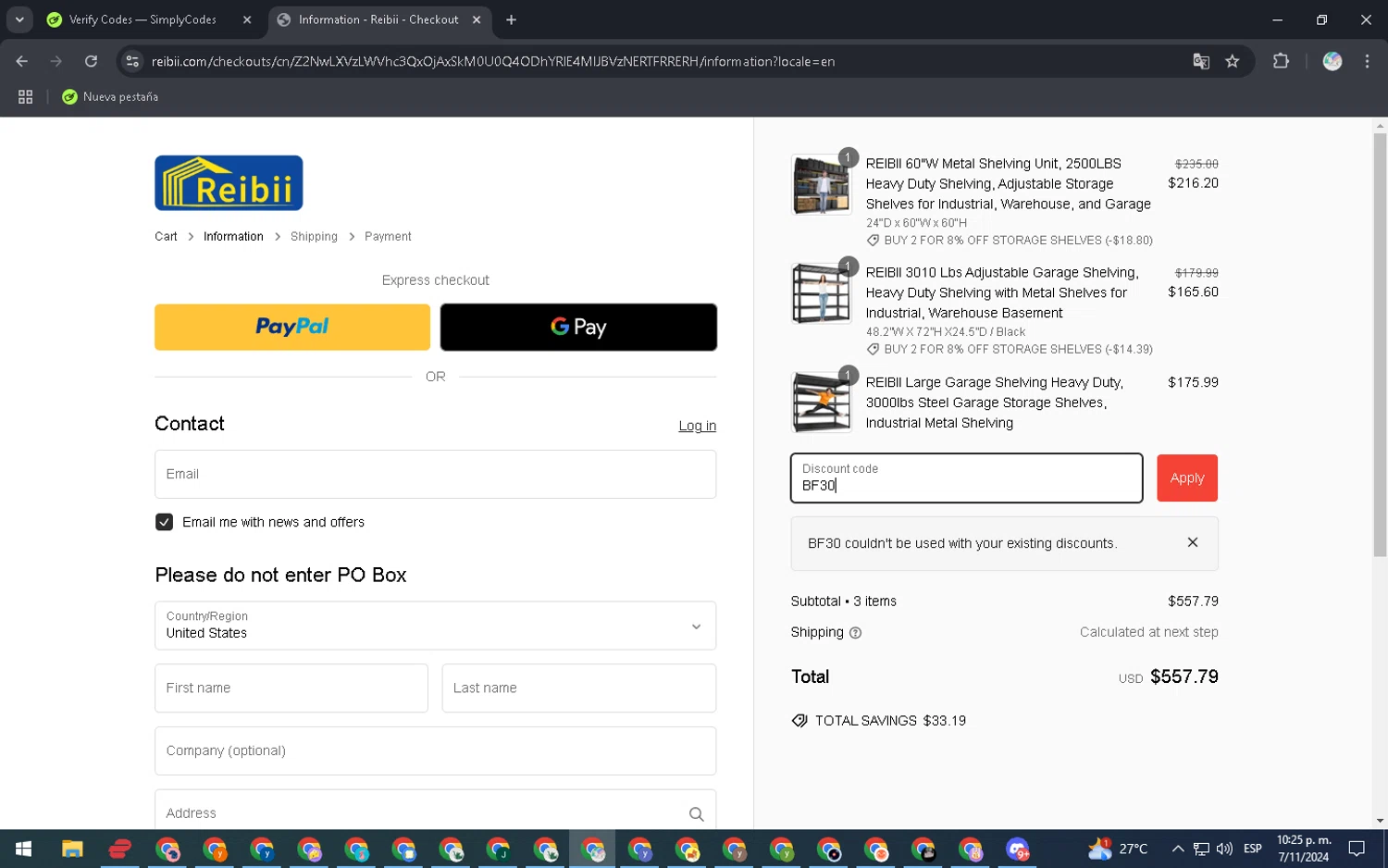Viewport: 1388px width, 868px height.
Task: Open the Nueva pestaña bookmark
Action: (x=110, y=96)
